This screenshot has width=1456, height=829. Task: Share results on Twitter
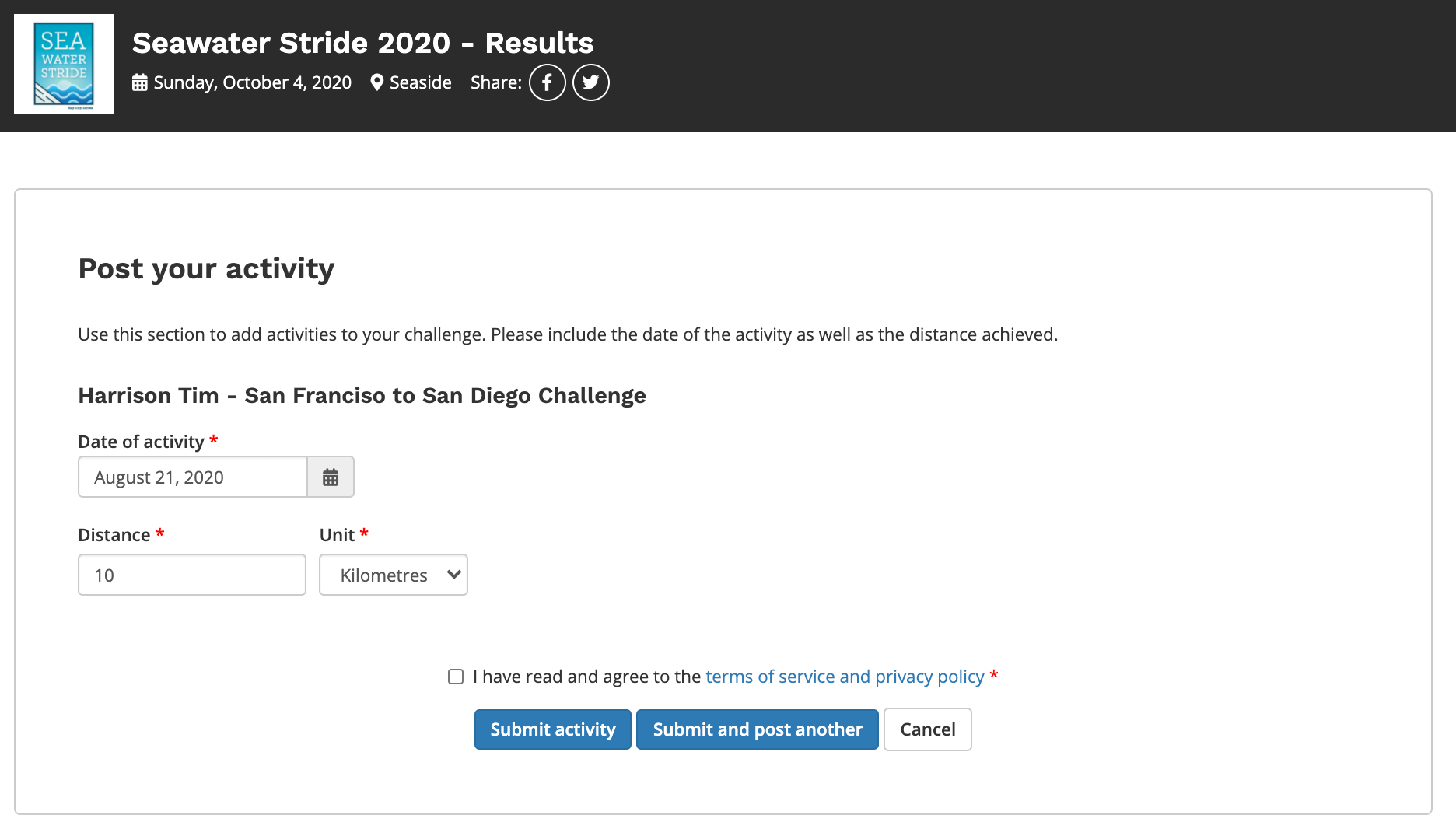tap(591, 82)
